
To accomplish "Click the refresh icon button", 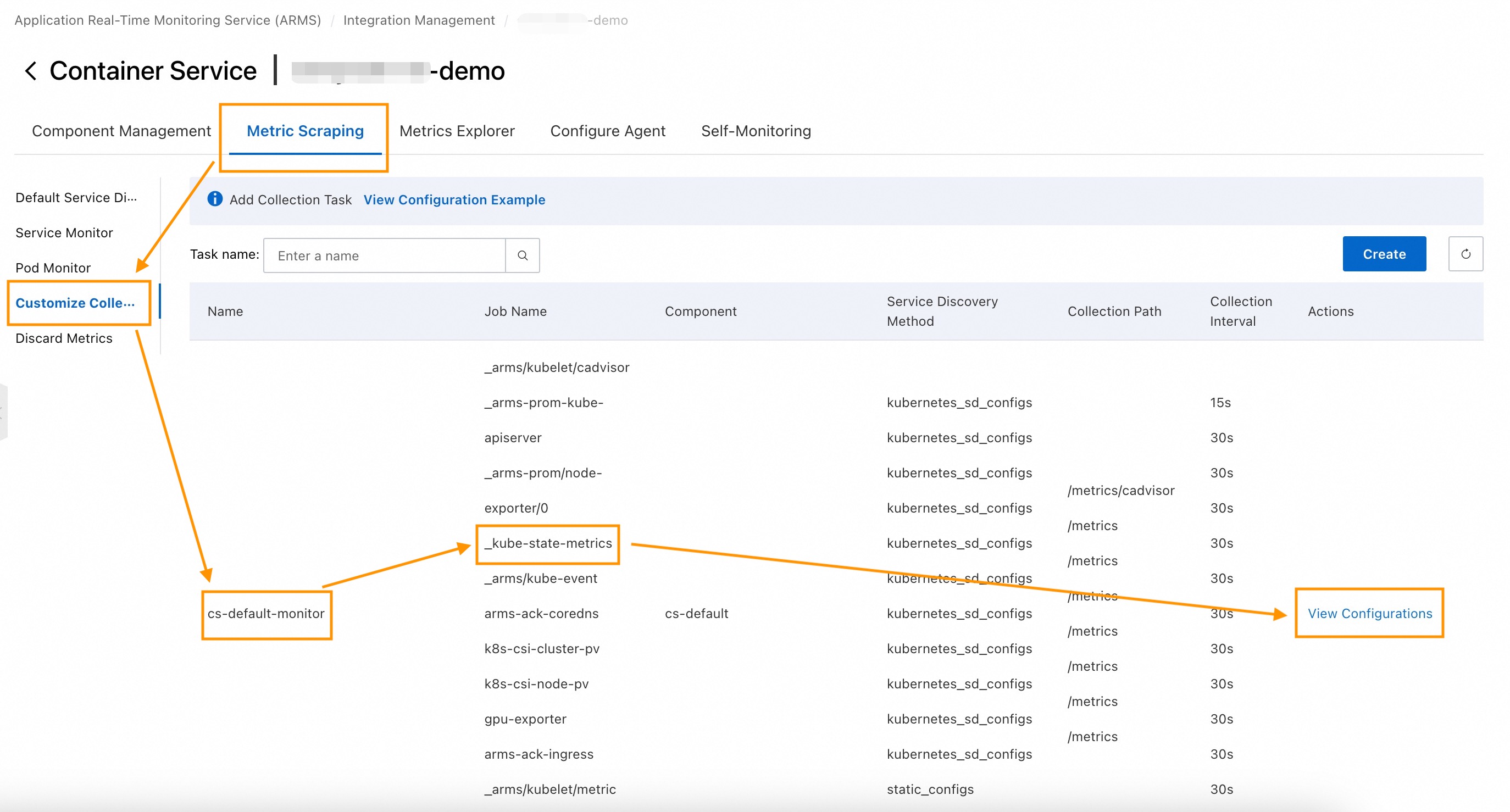I will point(1465,254).
